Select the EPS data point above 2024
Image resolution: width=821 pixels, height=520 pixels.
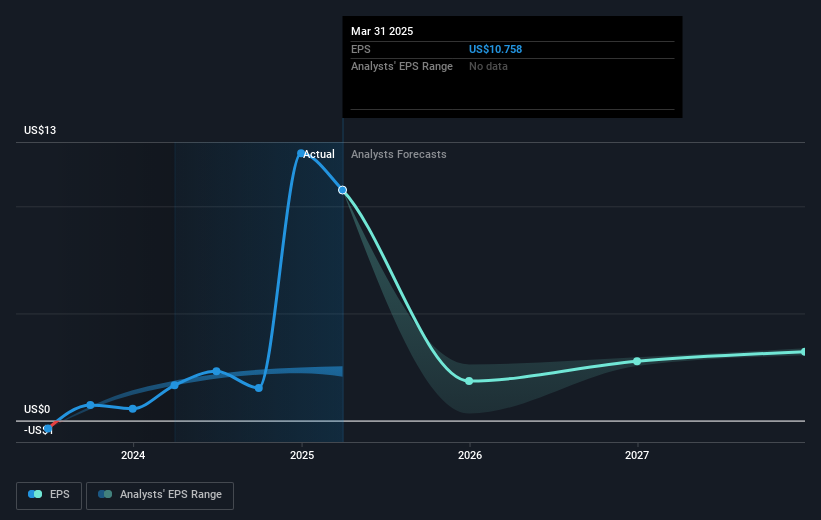point(133,408)
